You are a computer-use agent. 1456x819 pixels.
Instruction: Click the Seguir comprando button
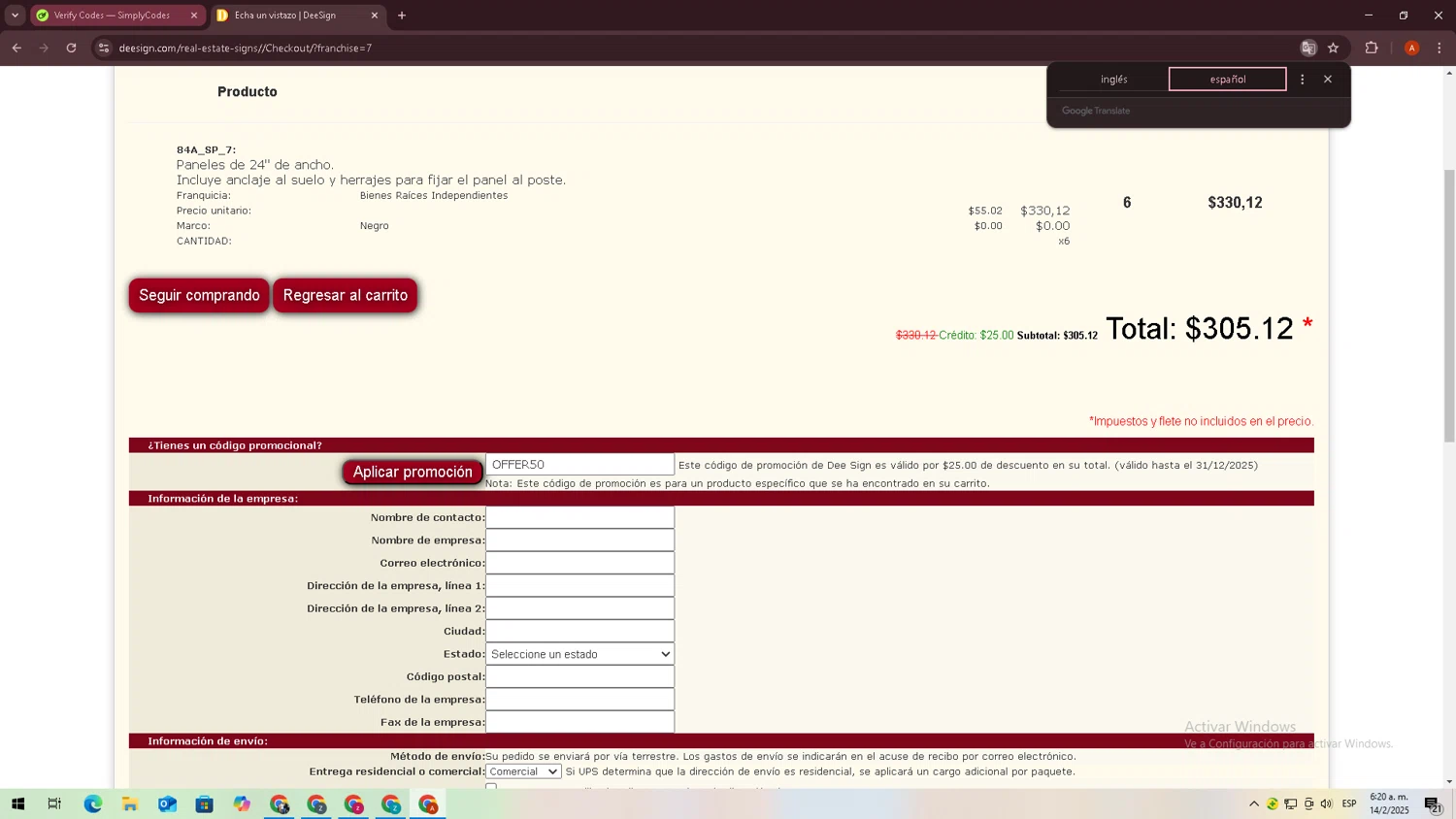coord(199,295)
